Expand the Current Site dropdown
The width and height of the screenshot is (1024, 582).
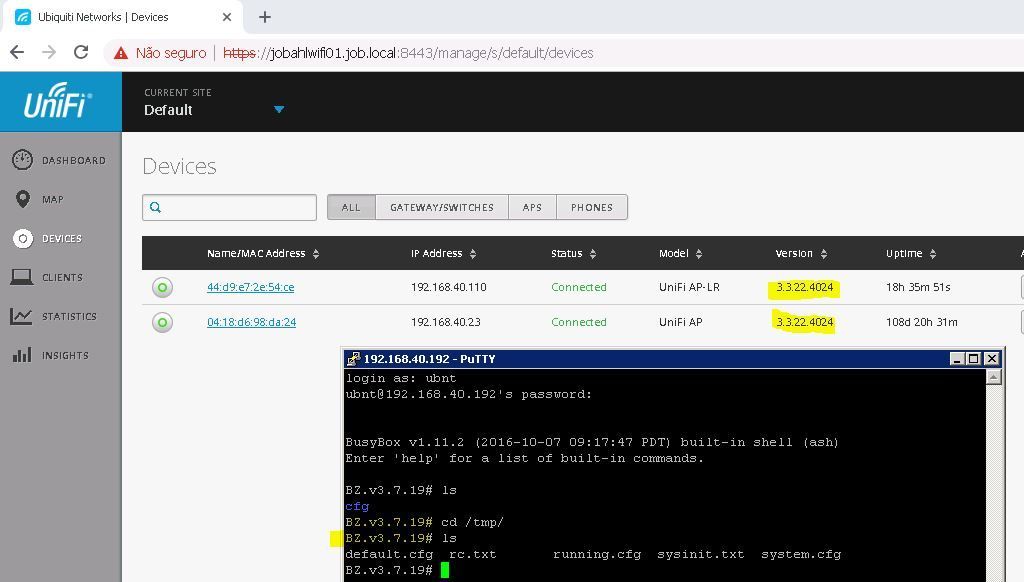279,109
